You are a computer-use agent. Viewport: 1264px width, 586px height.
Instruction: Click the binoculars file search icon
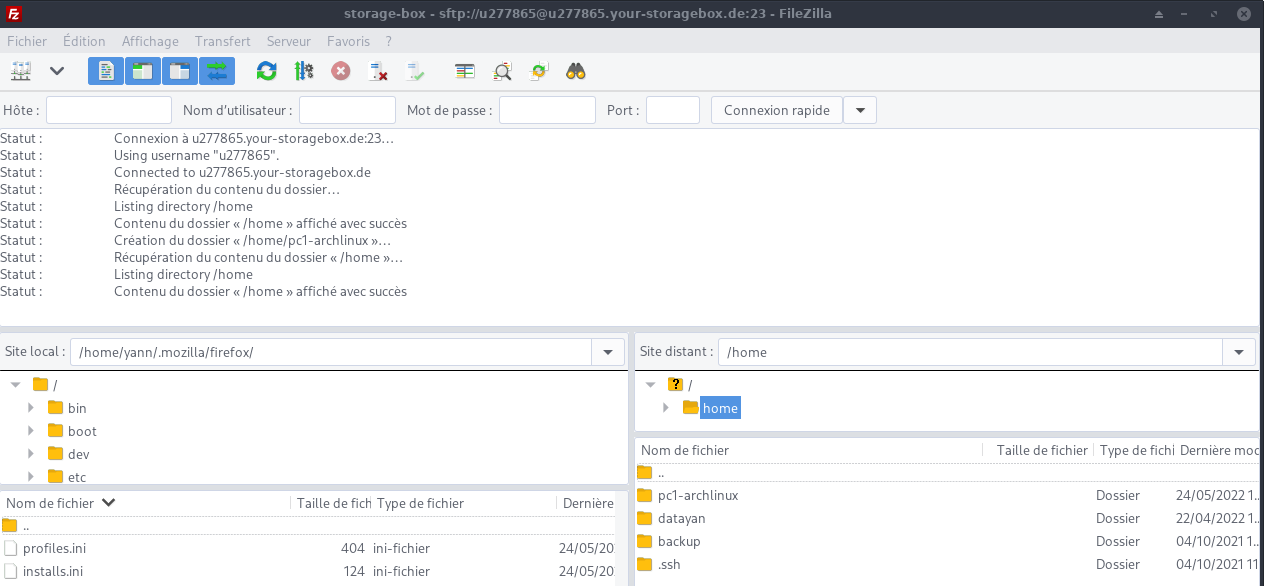[576, 71]
